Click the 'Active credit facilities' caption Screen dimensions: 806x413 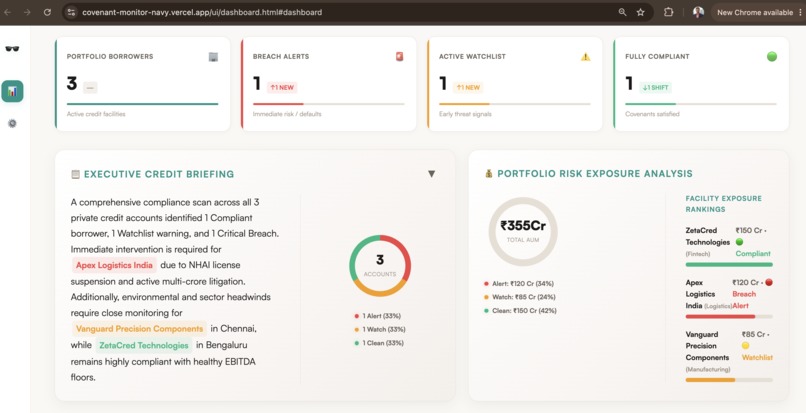[x=96, y=114]
